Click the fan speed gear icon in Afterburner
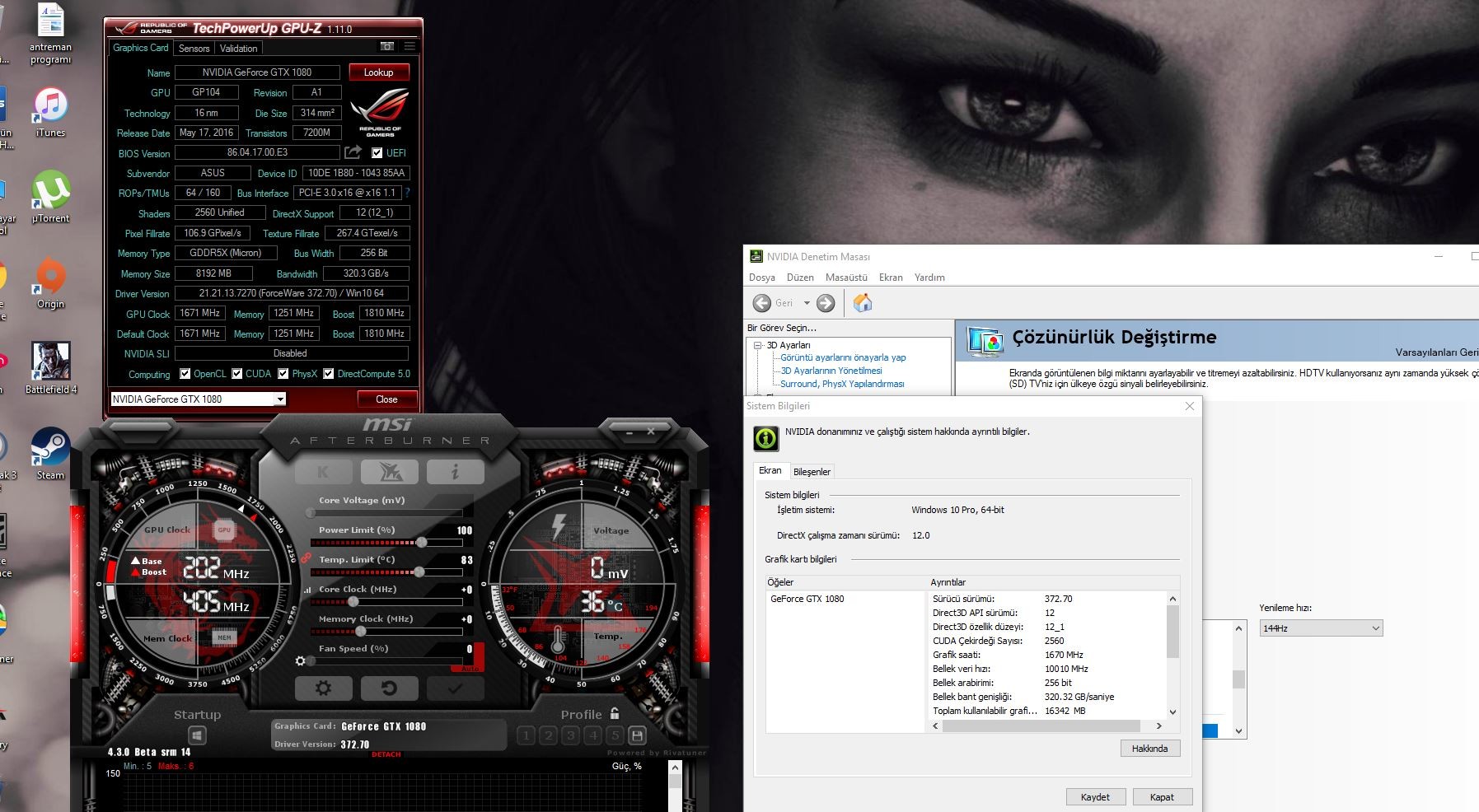 [301, 660]
